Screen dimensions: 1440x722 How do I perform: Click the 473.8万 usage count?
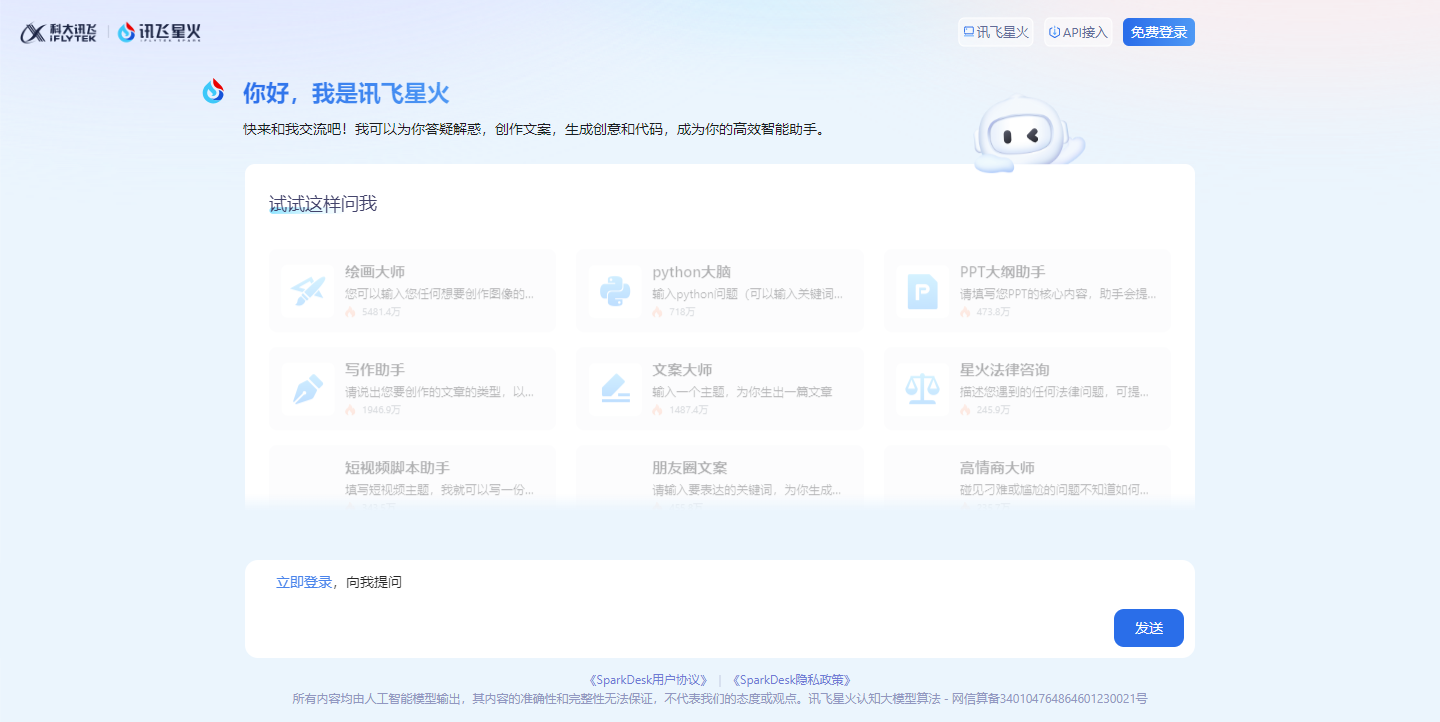click(994, 312)
